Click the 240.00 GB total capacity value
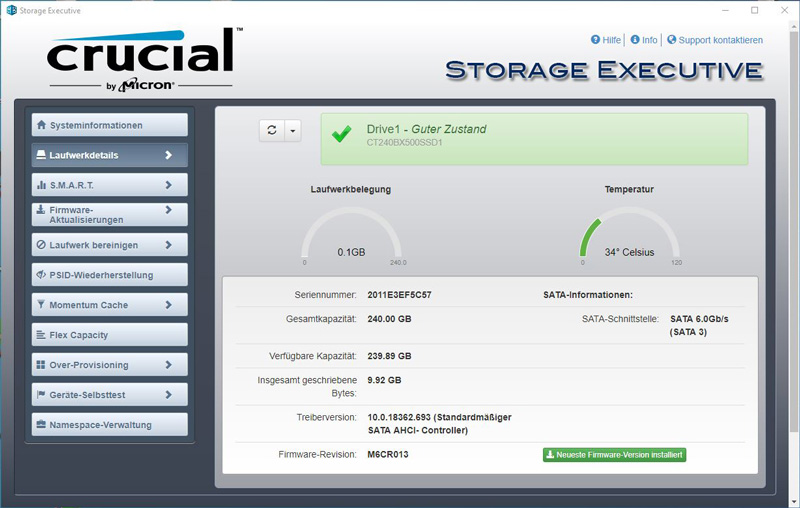This screenshot has width=800, height=508. click(x=389, y=319)
